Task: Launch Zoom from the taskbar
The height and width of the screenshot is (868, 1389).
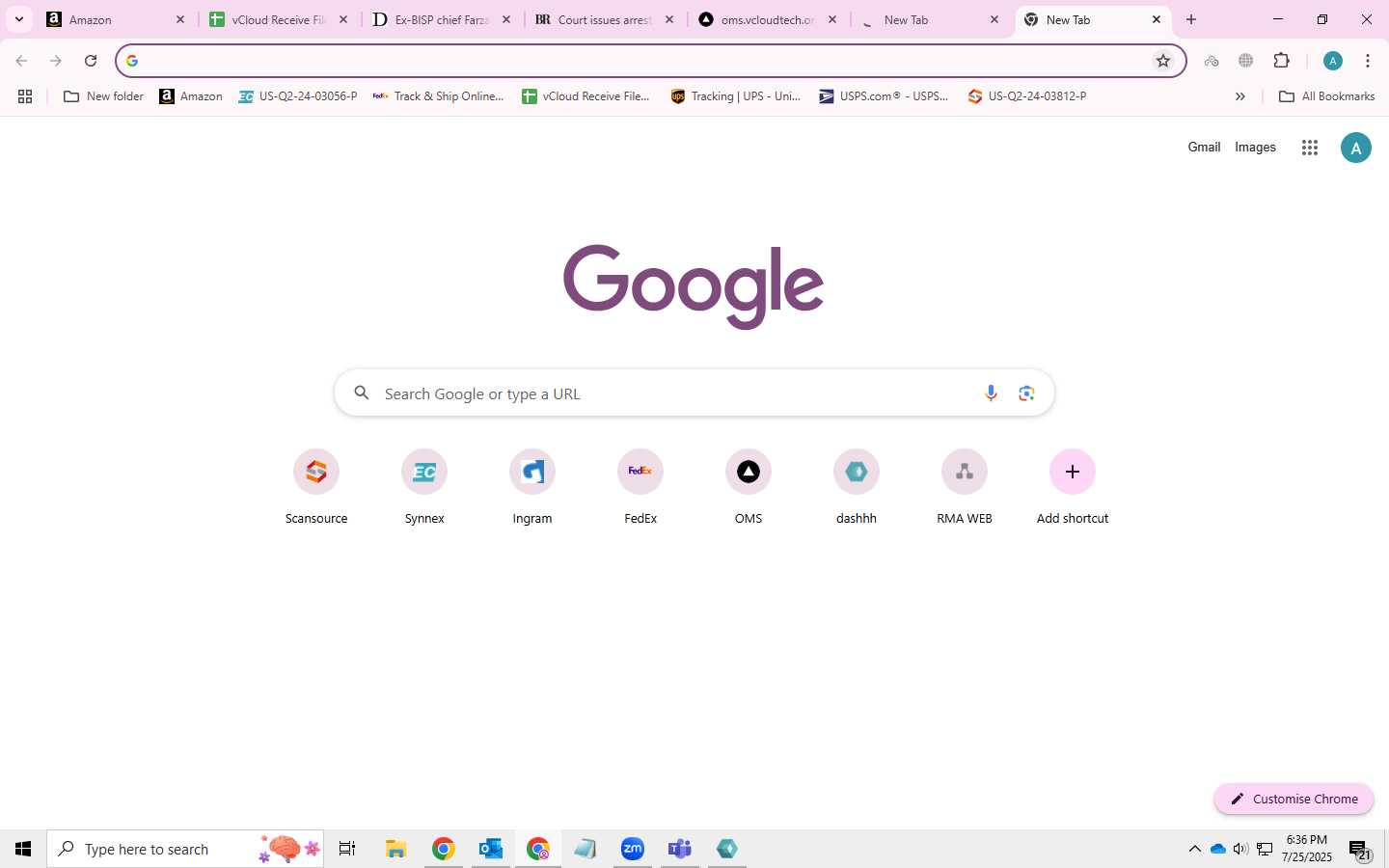Action: pos(633,849)
